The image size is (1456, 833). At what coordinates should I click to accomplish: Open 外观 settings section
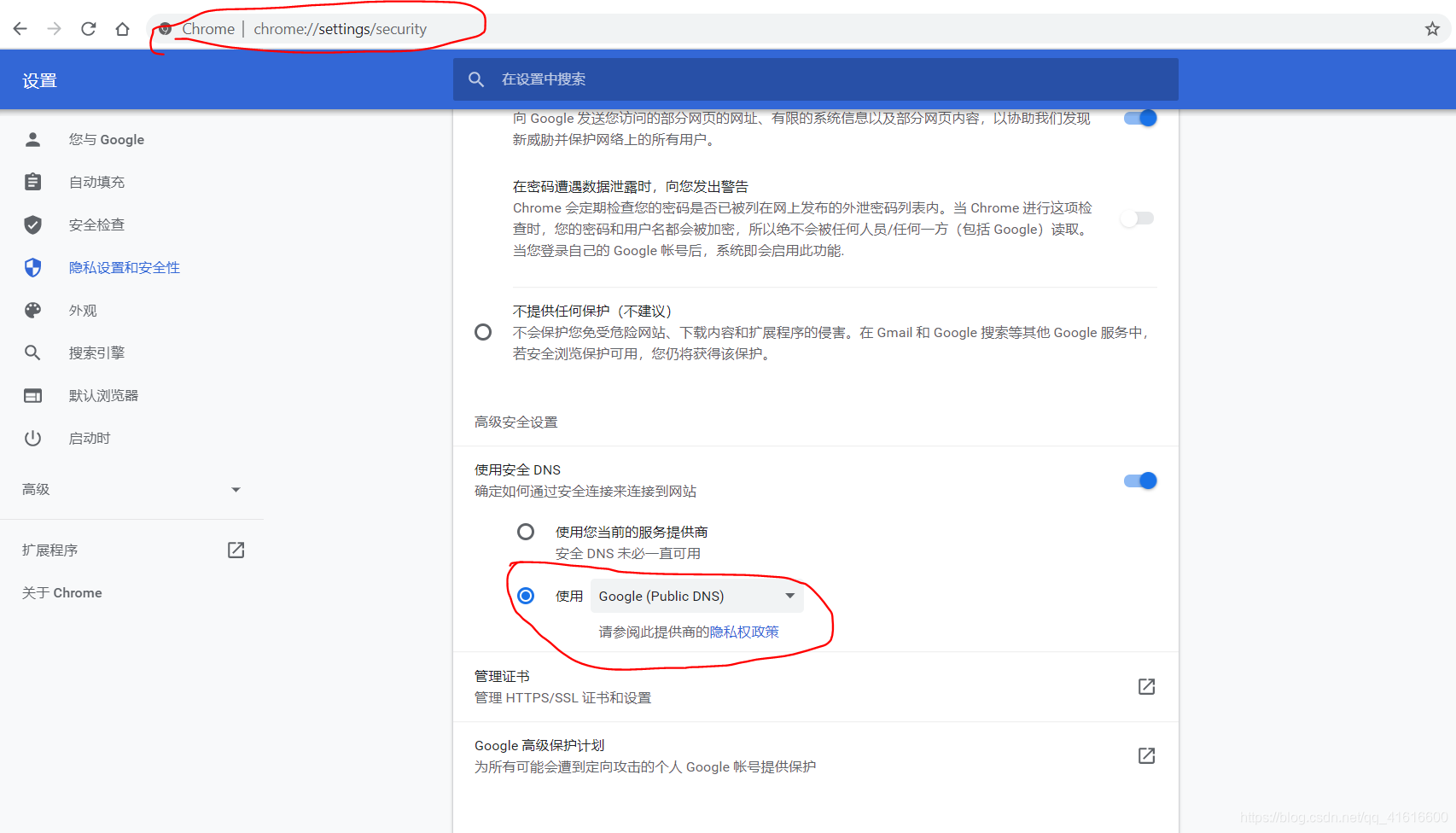coord(83,310)
